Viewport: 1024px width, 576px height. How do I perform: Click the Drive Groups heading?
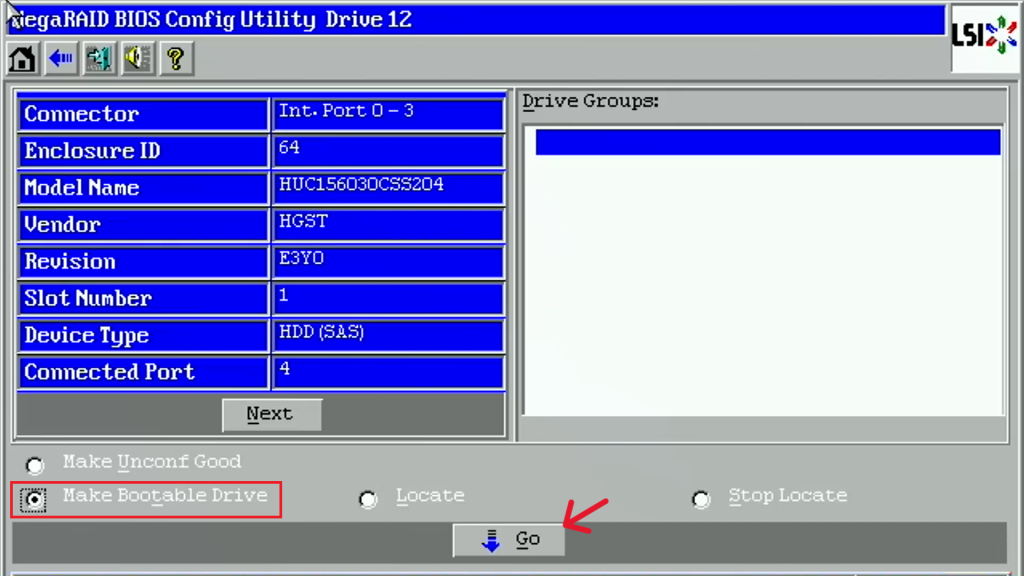[590, 101]
